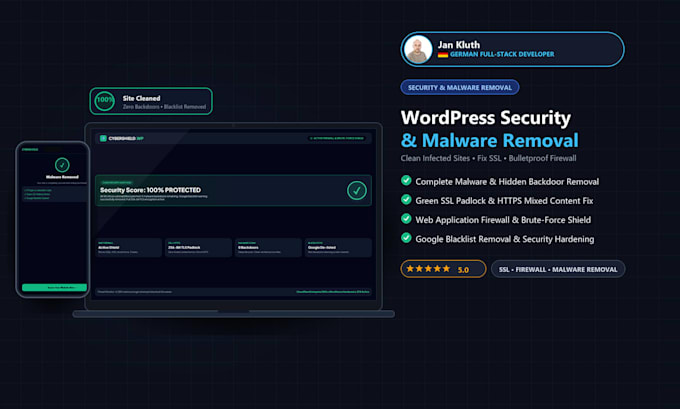Image resolution: width=680 pixels, height=409 pixels.
Task: Click the green footer link text on laptop screen
Action: point(333,292)
